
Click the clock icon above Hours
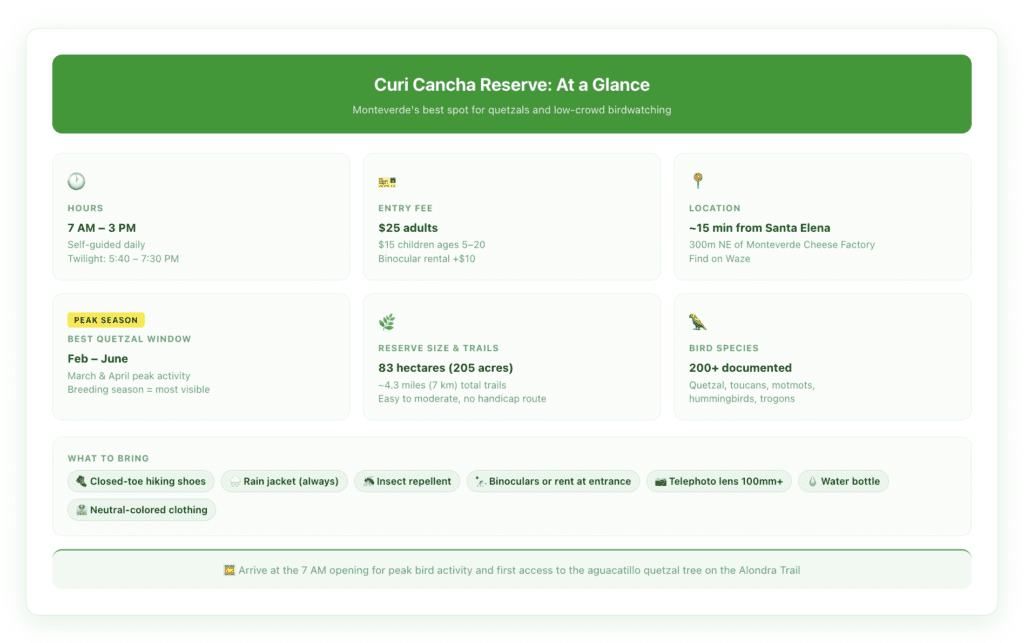pos(76,181)
